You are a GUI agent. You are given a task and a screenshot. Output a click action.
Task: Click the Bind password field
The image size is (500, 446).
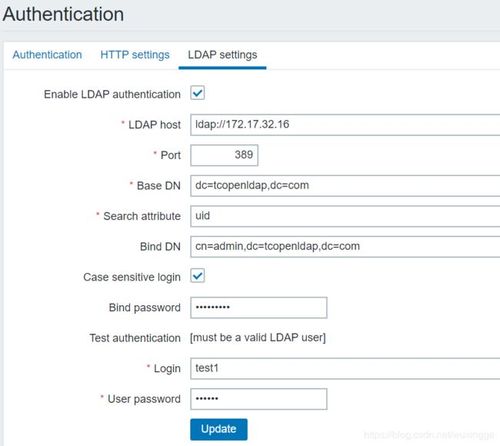pos(259,307)
